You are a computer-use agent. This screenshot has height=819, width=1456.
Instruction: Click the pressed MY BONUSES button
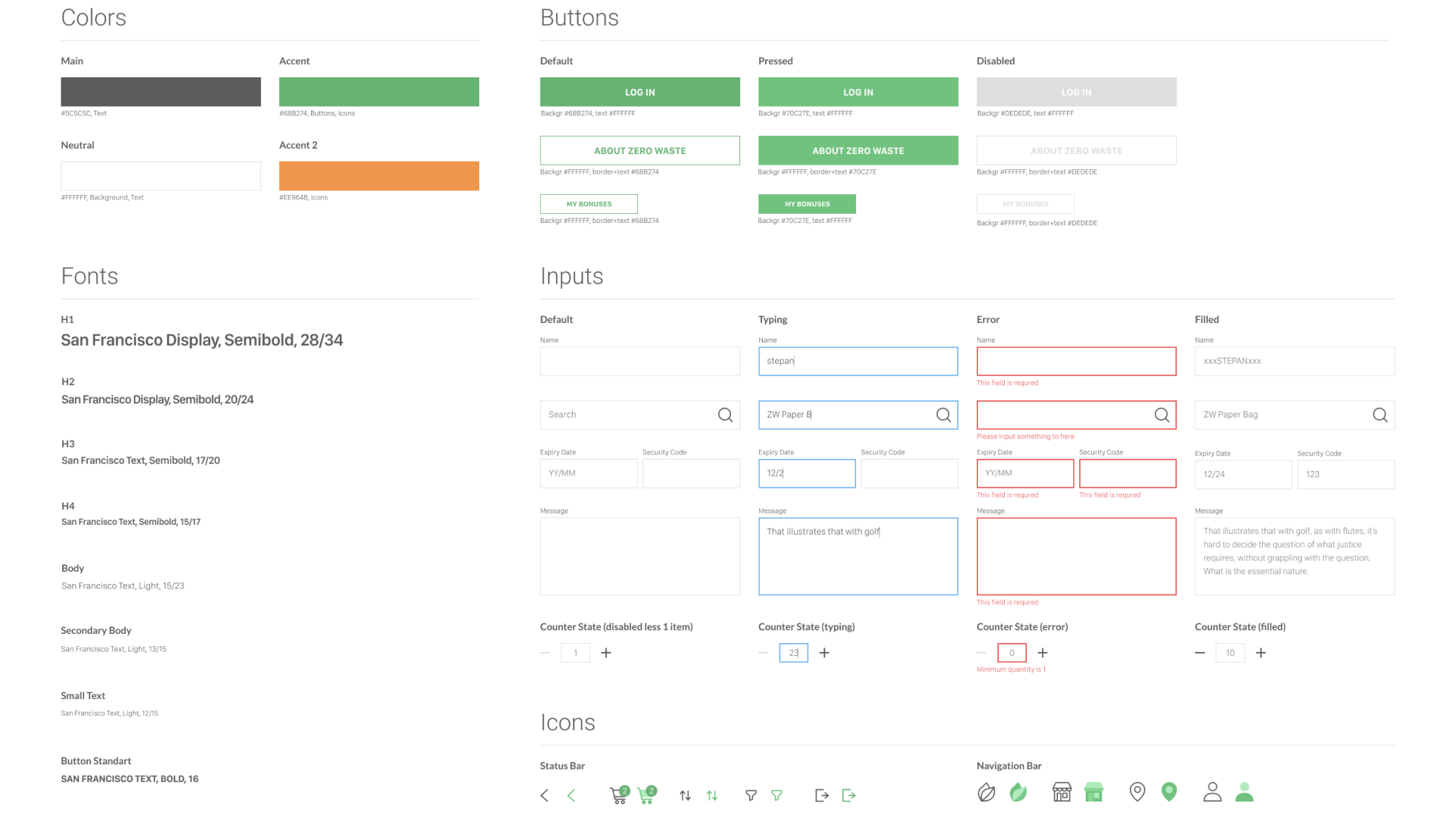coord(807,204)
